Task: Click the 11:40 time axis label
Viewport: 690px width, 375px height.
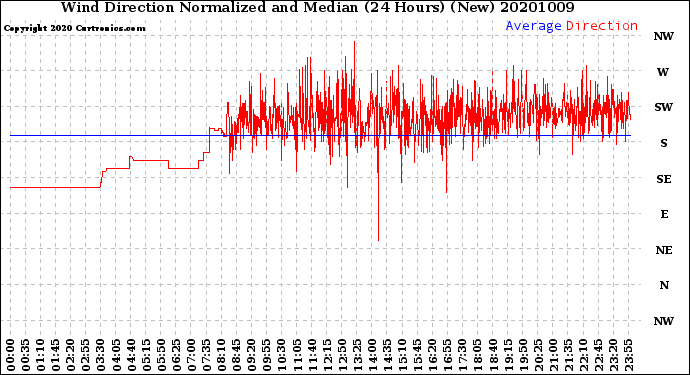Action: pyautogui.click(x=312, y=355)
